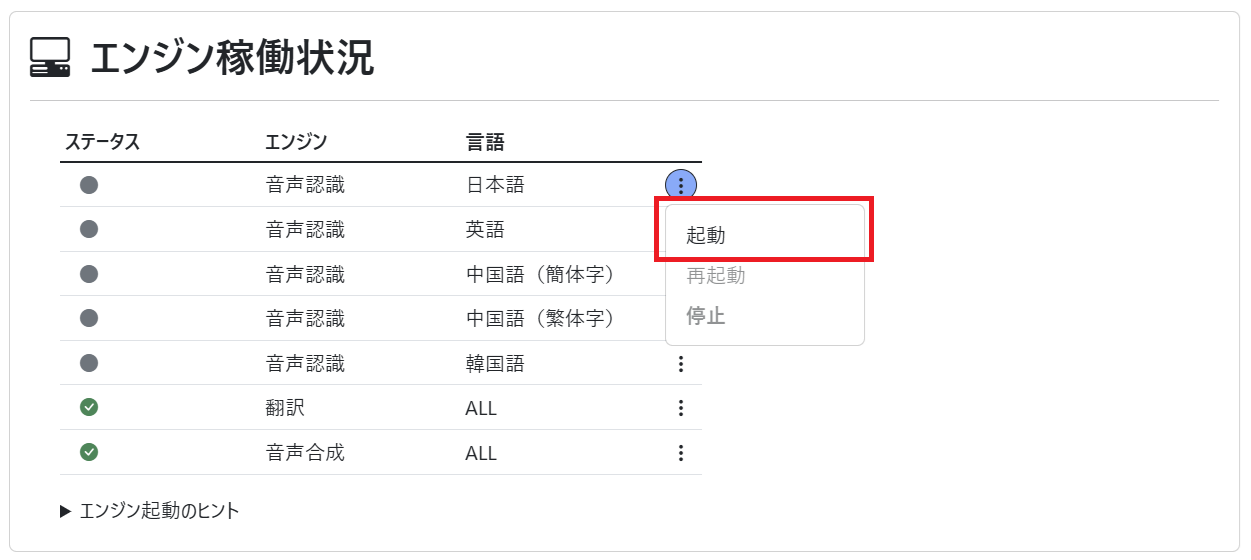Screen dimensions: 1251x560
Task: Click the 中国語（簡体字） language cell
Action: (540, 274)
